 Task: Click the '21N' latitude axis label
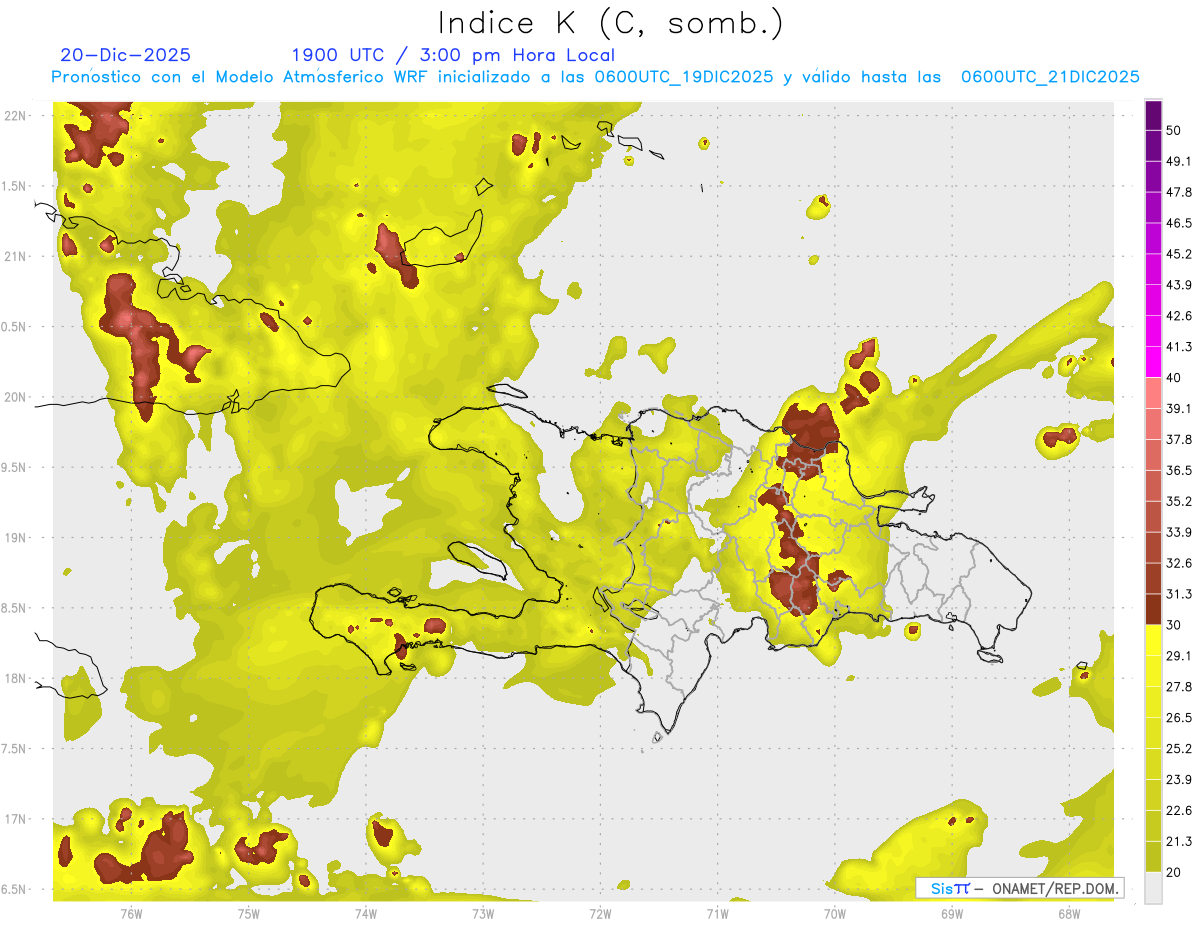point(15,256)
